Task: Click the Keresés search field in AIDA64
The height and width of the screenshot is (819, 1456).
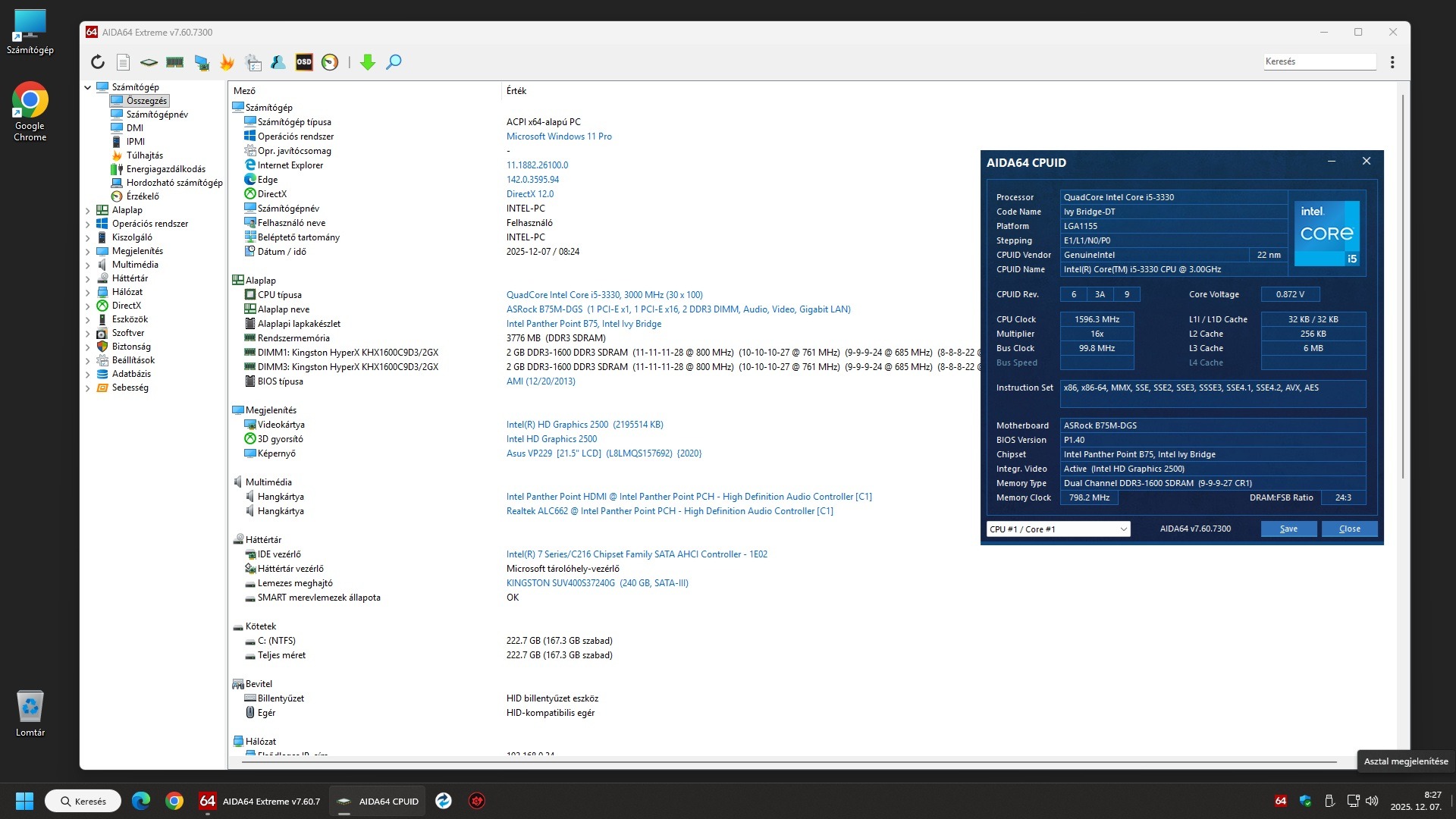Action: click(1319, 61)
